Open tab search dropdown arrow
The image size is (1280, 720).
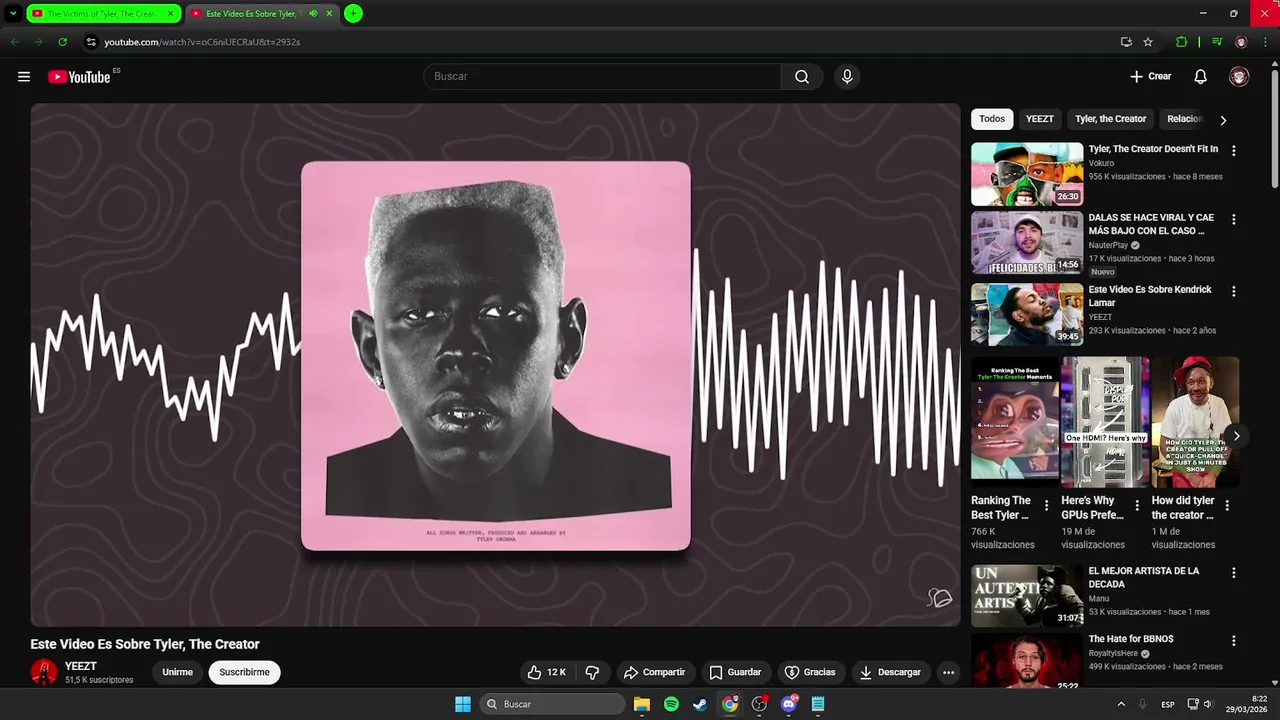[13, 14]
